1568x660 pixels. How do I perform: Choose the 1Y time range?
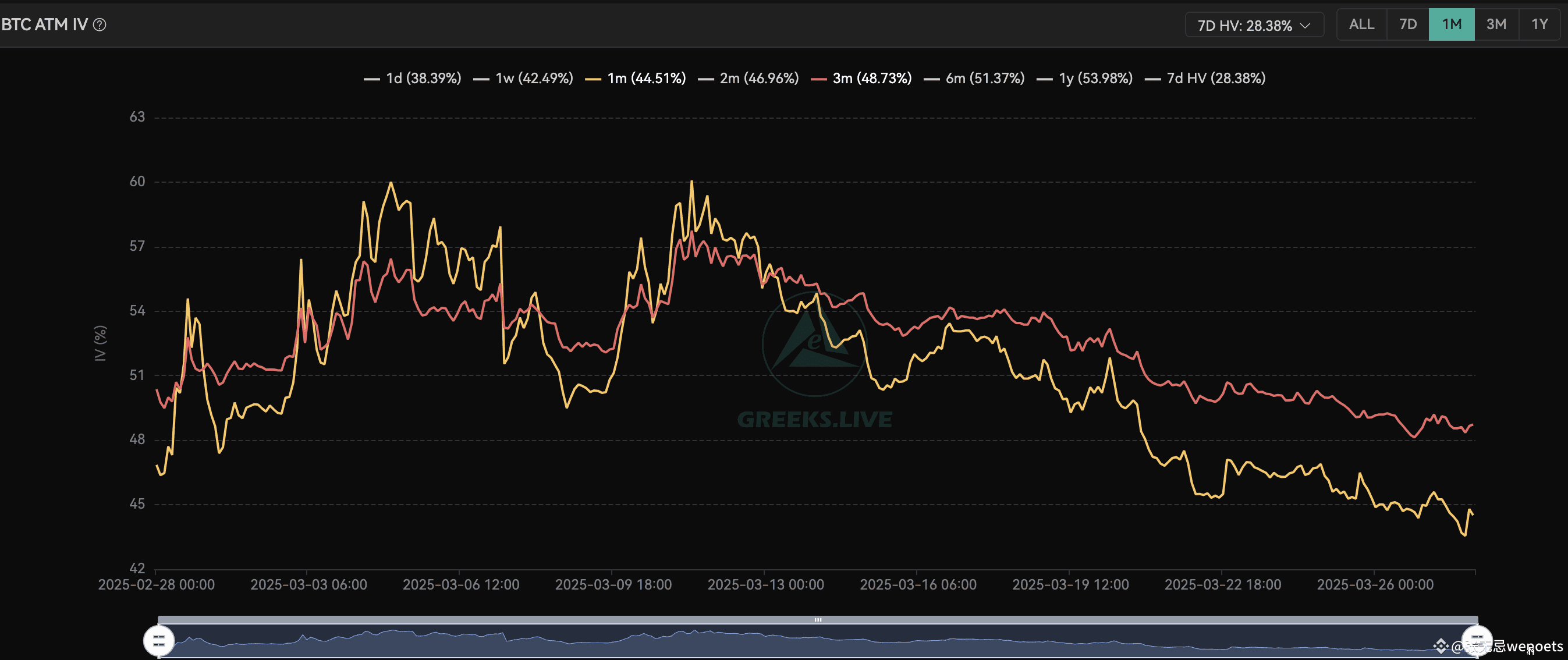pos(1539,24)
